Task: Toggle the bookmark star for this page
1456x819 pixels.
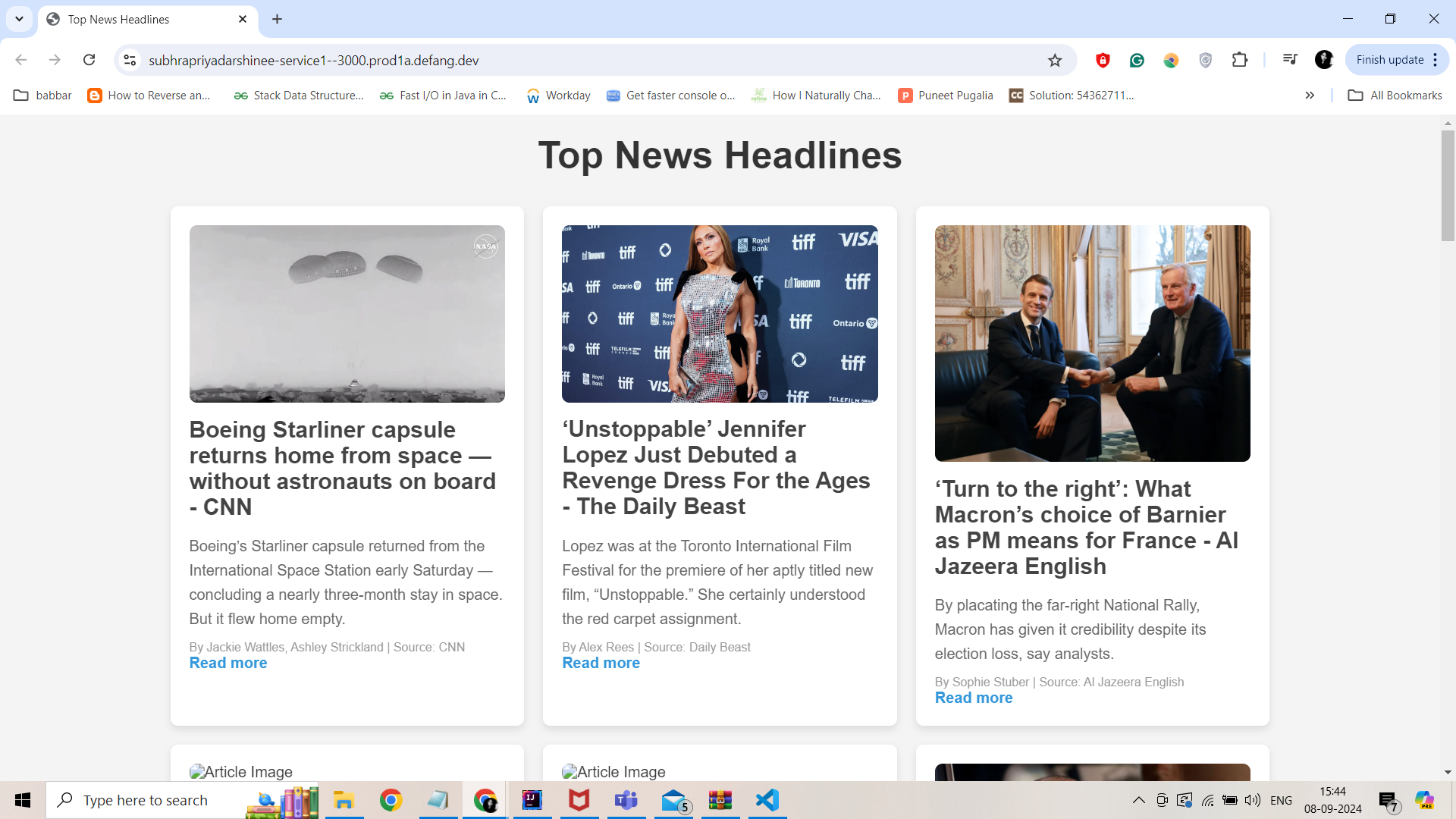Action: (1055, 60)
